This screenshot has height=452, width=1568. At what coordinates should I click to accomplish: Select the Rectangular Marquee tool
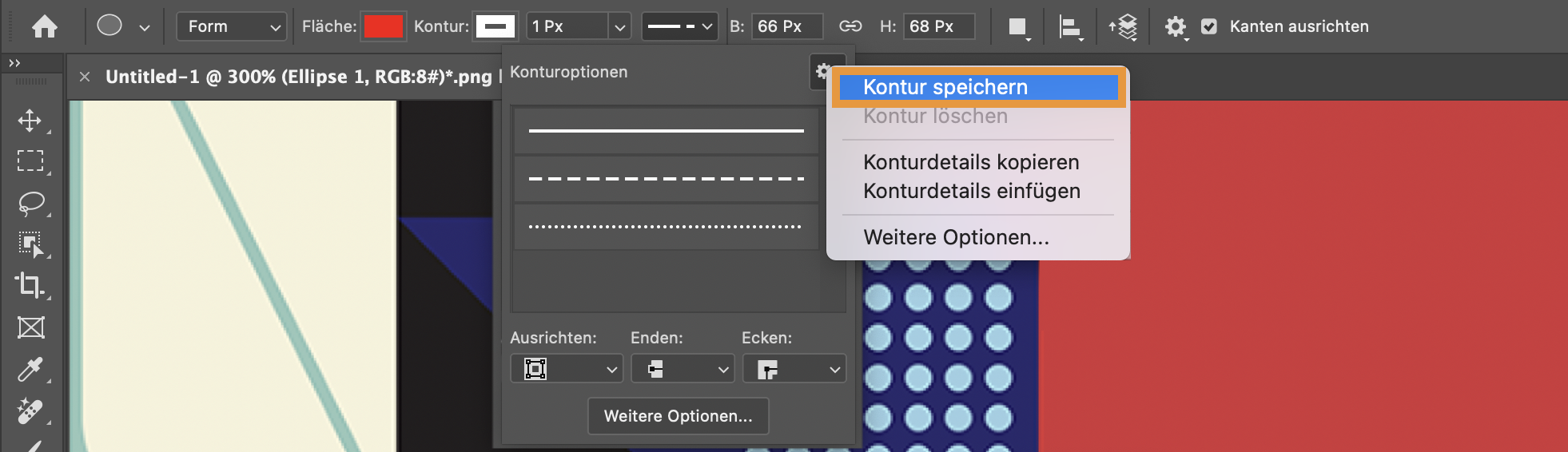30,161
